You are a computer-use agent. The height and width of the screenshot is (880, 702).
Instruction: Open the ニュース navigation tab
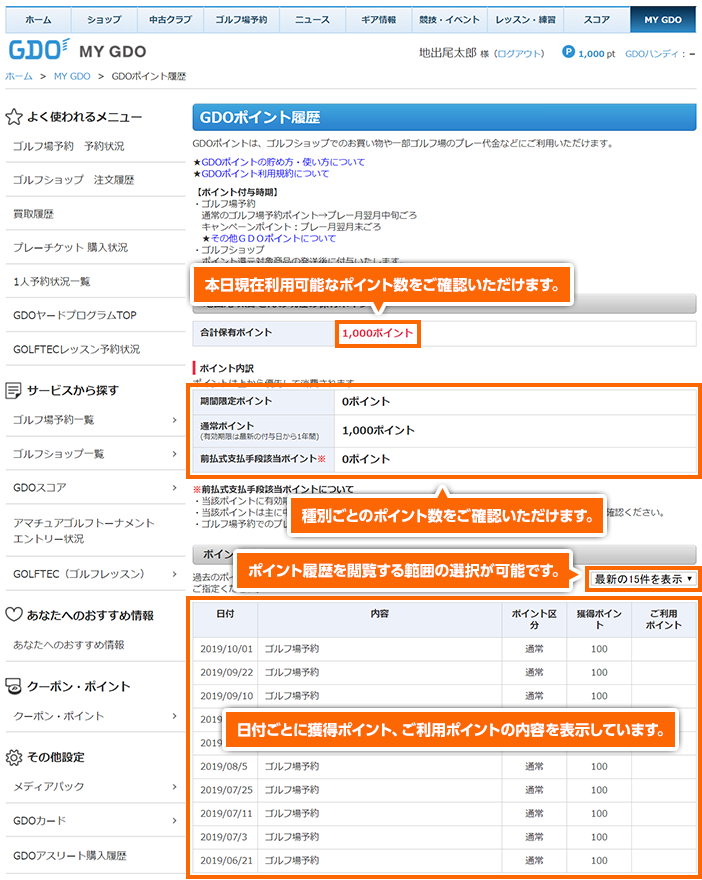pos(313,20)
